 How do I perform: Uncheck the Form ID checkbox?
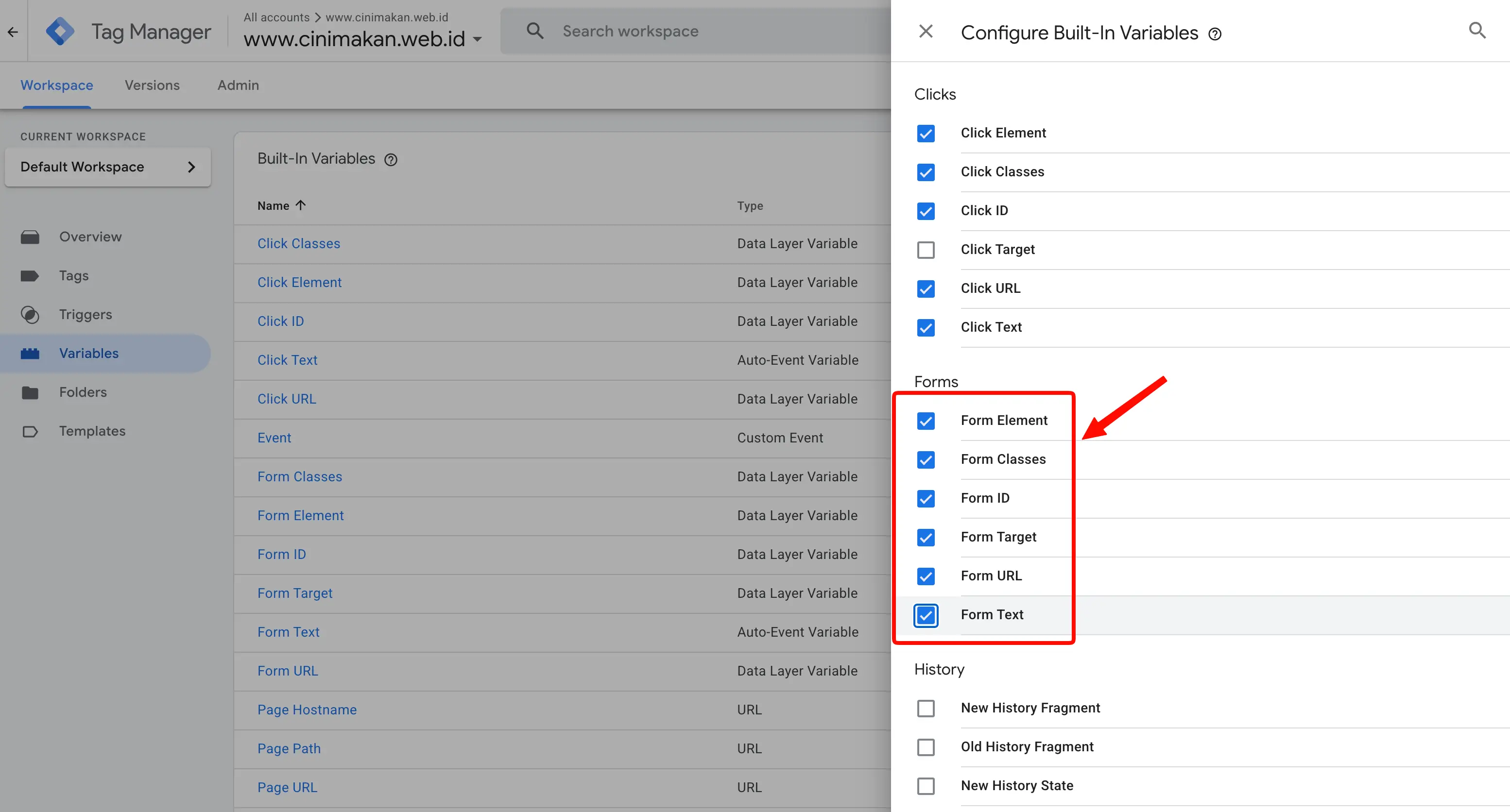tap(926, 499)
